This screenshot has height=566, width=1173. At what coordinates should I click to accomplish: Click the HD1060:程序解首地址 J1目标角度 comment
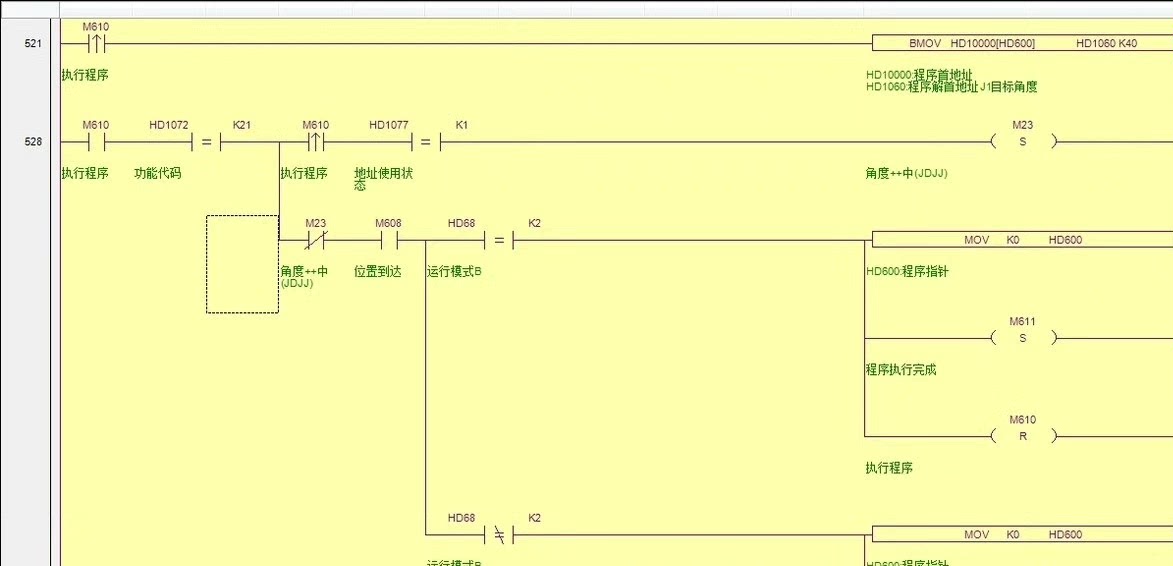tap(952, 87)
